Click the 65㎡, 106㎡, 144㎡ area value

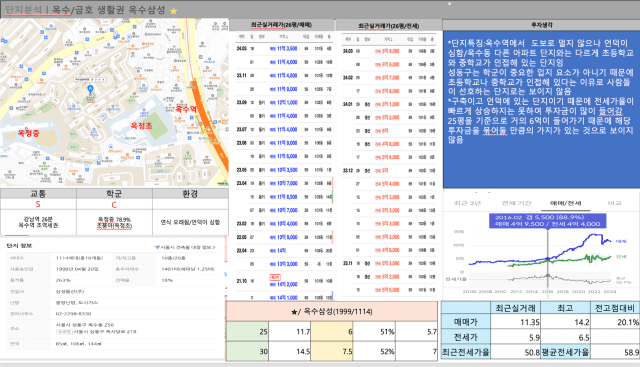[x=78, y=344]
